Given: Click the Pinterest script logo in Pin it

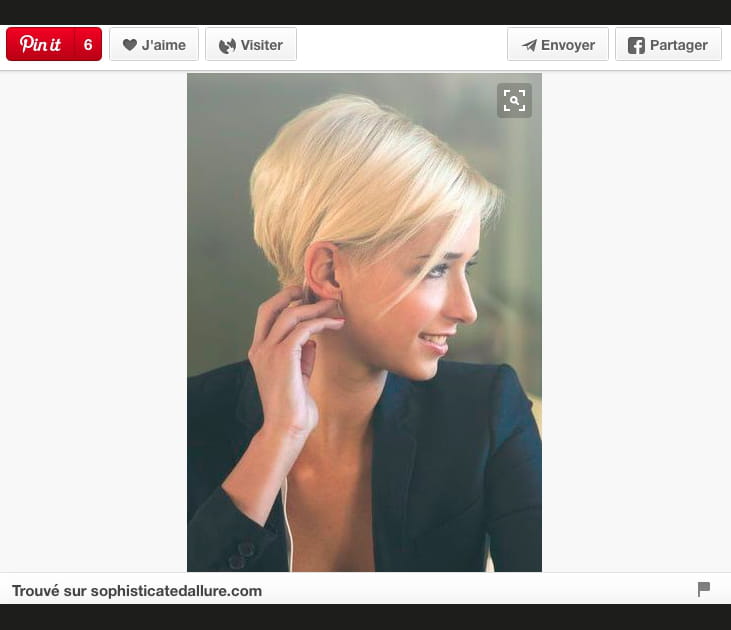Looking at the screenshot, I should click(x=41, y=45).
